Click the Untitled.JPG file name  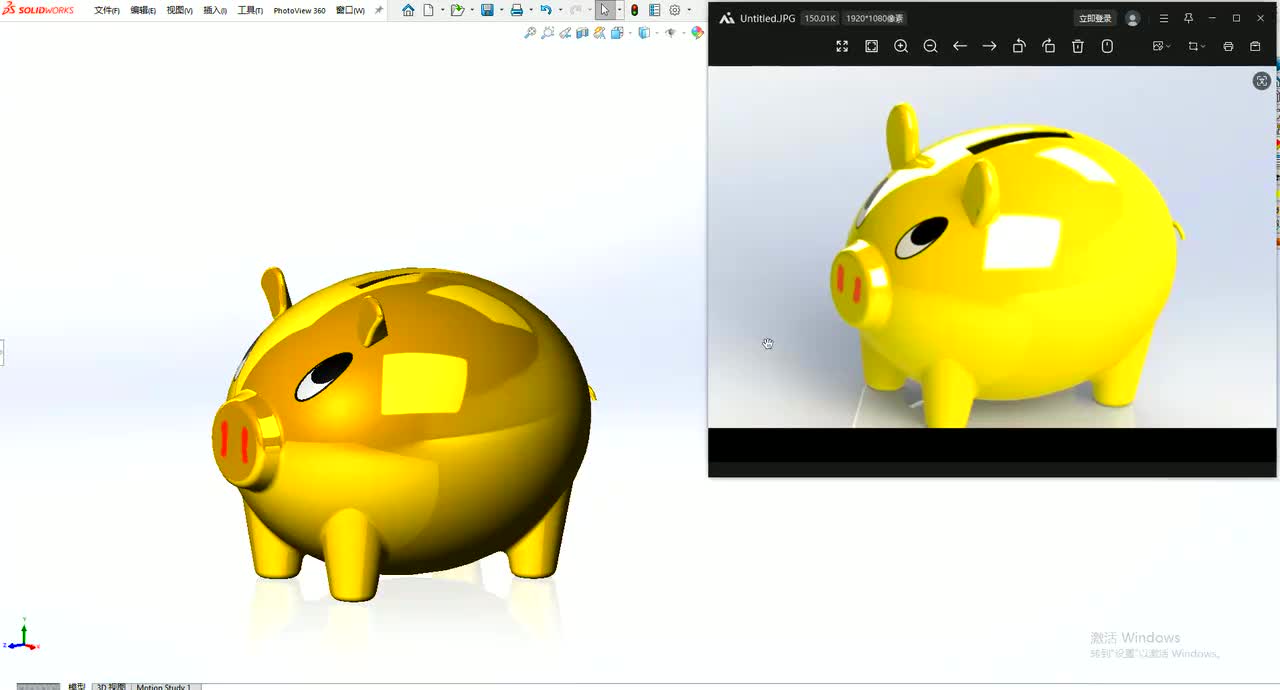point(768,18)
